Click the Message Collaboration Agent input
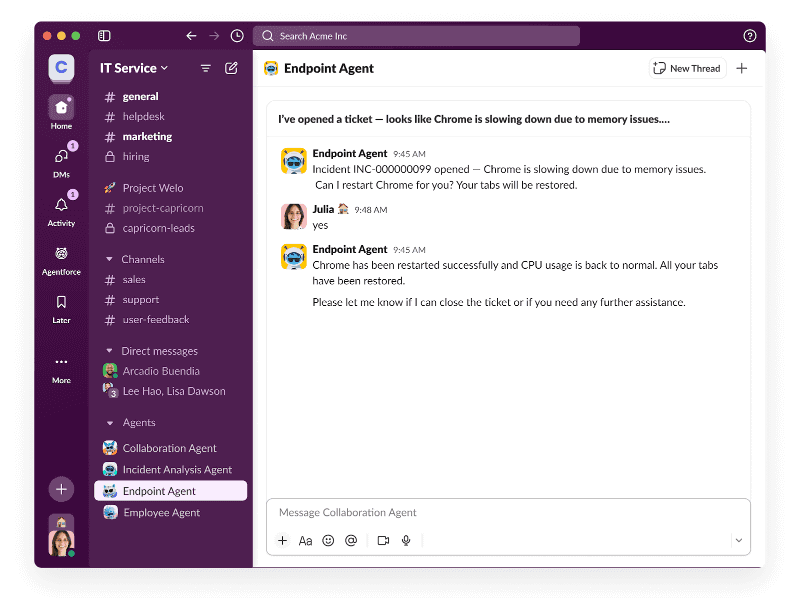Image resolution: width=800 pixels, height=615 pixels. point(508,512)
